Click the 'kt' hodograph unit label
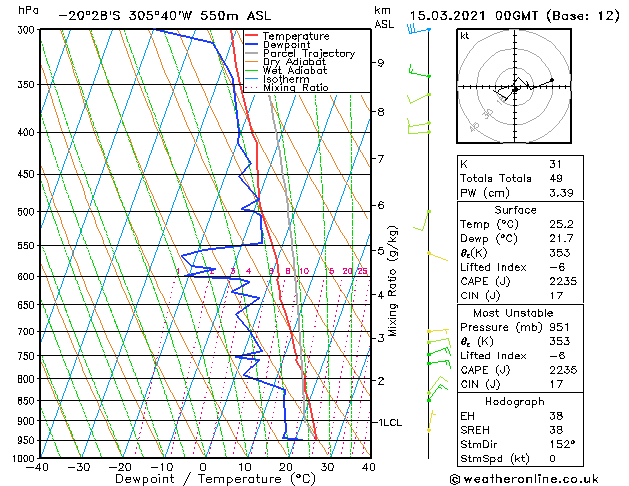Screen dimensions: 629x486 [465, 36]
